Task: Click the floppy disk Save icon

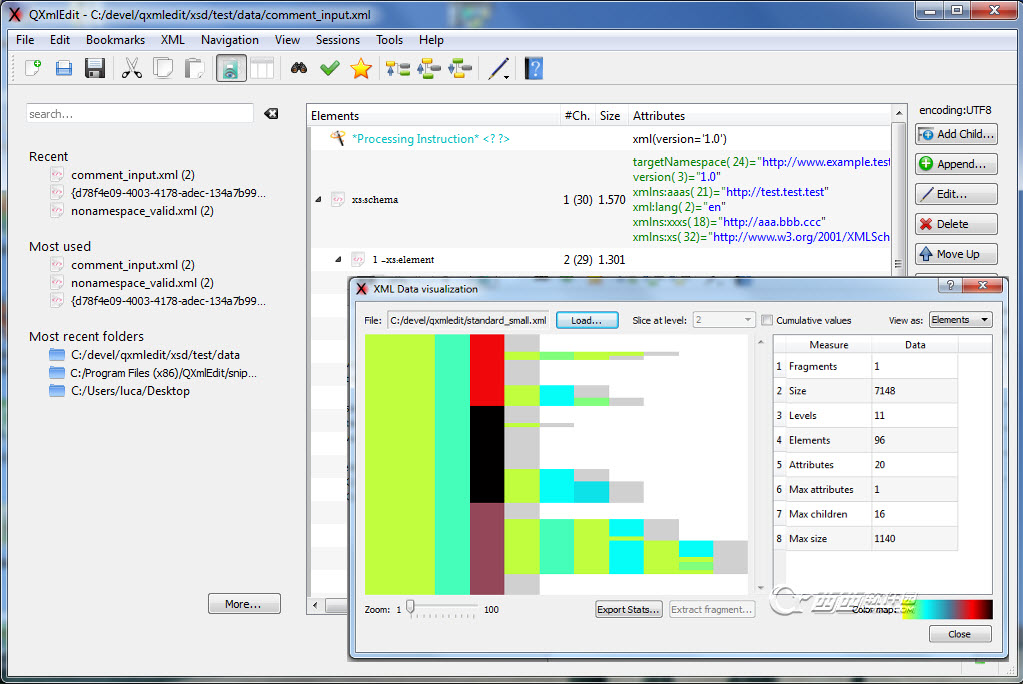Action: 95,68
